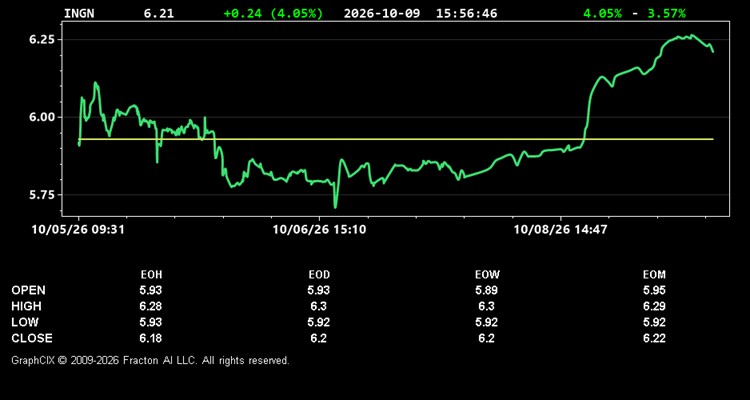Click the CLOSE row label
This screenshot has height=400, width=750.
[32, 338]
